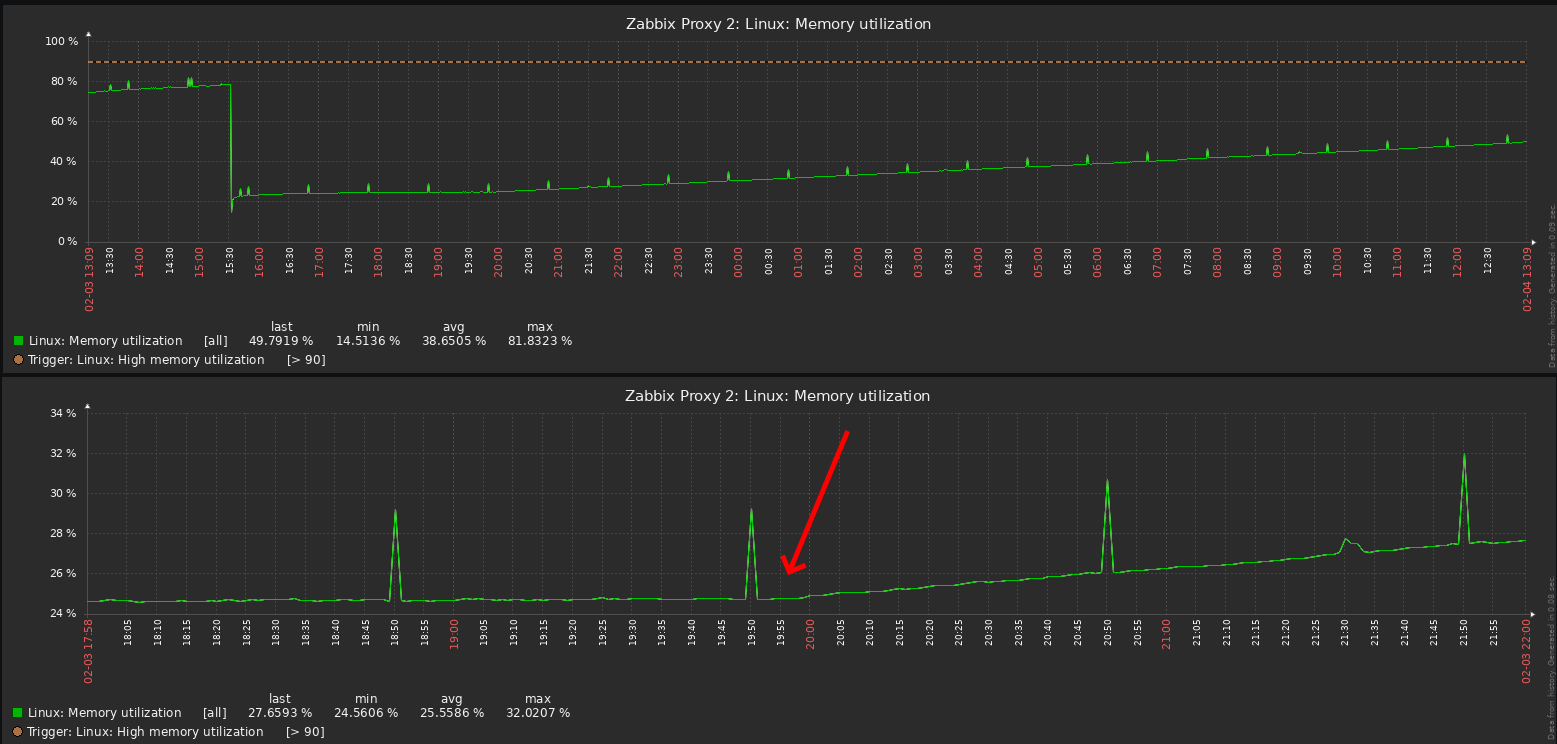
Task: Select the avg value 25.5586 %
Action: [x=452, y=713]
